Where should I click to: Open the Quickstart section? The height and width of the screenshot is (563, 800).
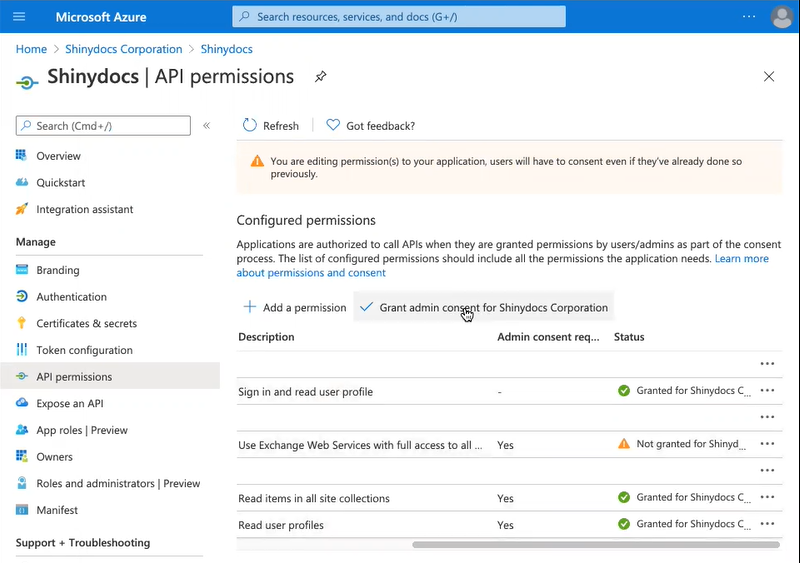pyautogui.click(x=60, y=183)
